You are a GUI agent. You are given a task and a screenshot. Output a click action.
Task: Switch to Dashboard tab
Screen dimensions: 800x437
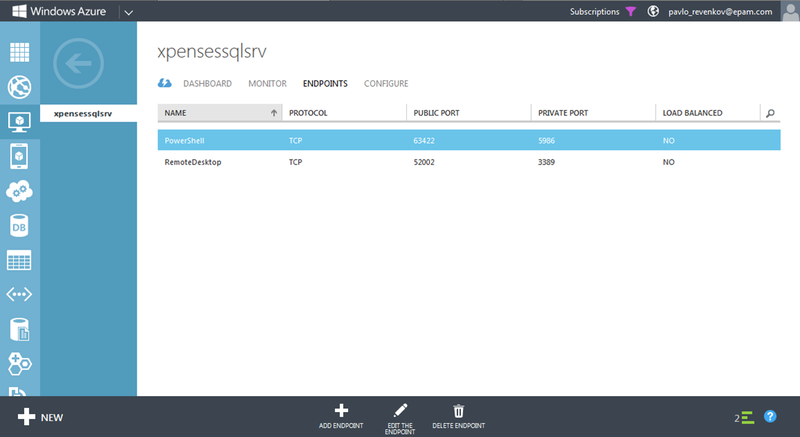(207, 84)
